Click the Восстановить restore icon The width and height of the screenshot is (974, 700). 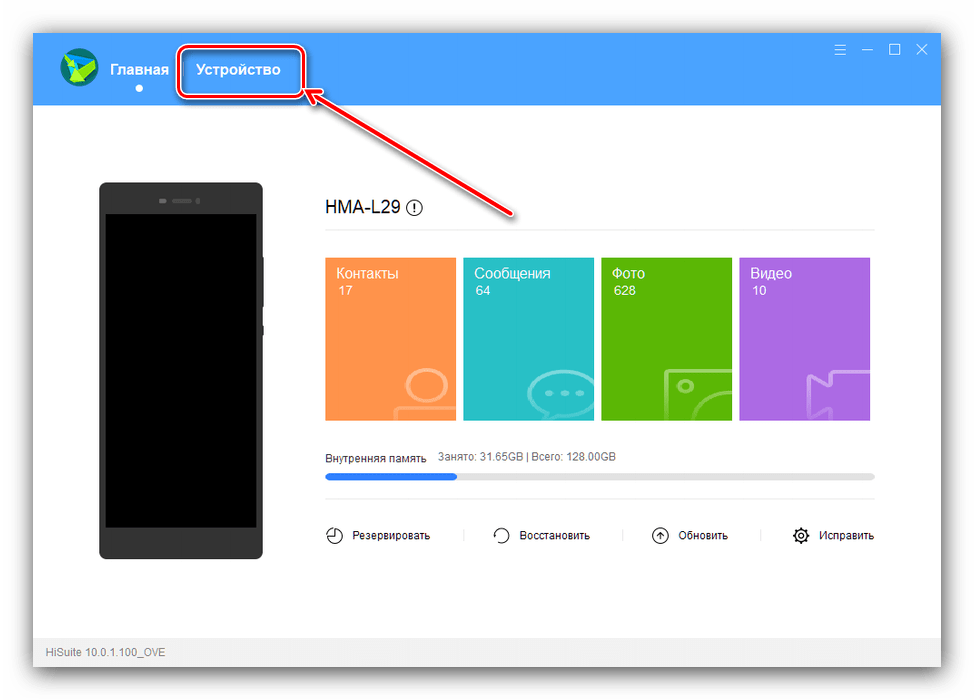[501, 535]
